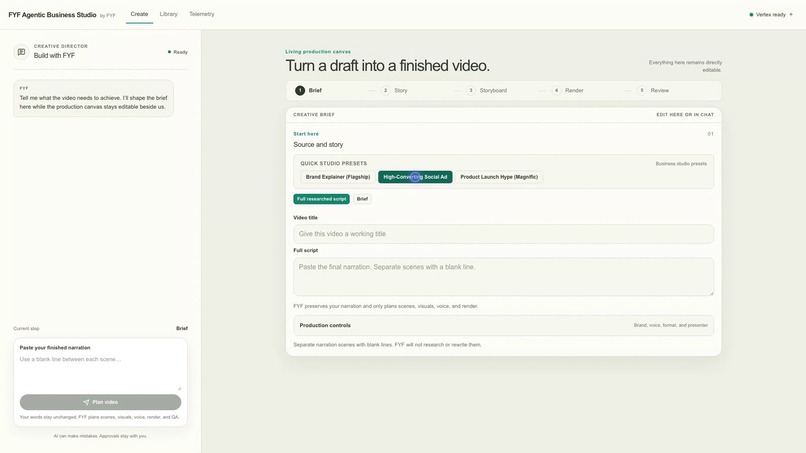The width and height of the screenshot is (806, 453).
Task: Jump to step 4 Render
Action: point(568,90)
